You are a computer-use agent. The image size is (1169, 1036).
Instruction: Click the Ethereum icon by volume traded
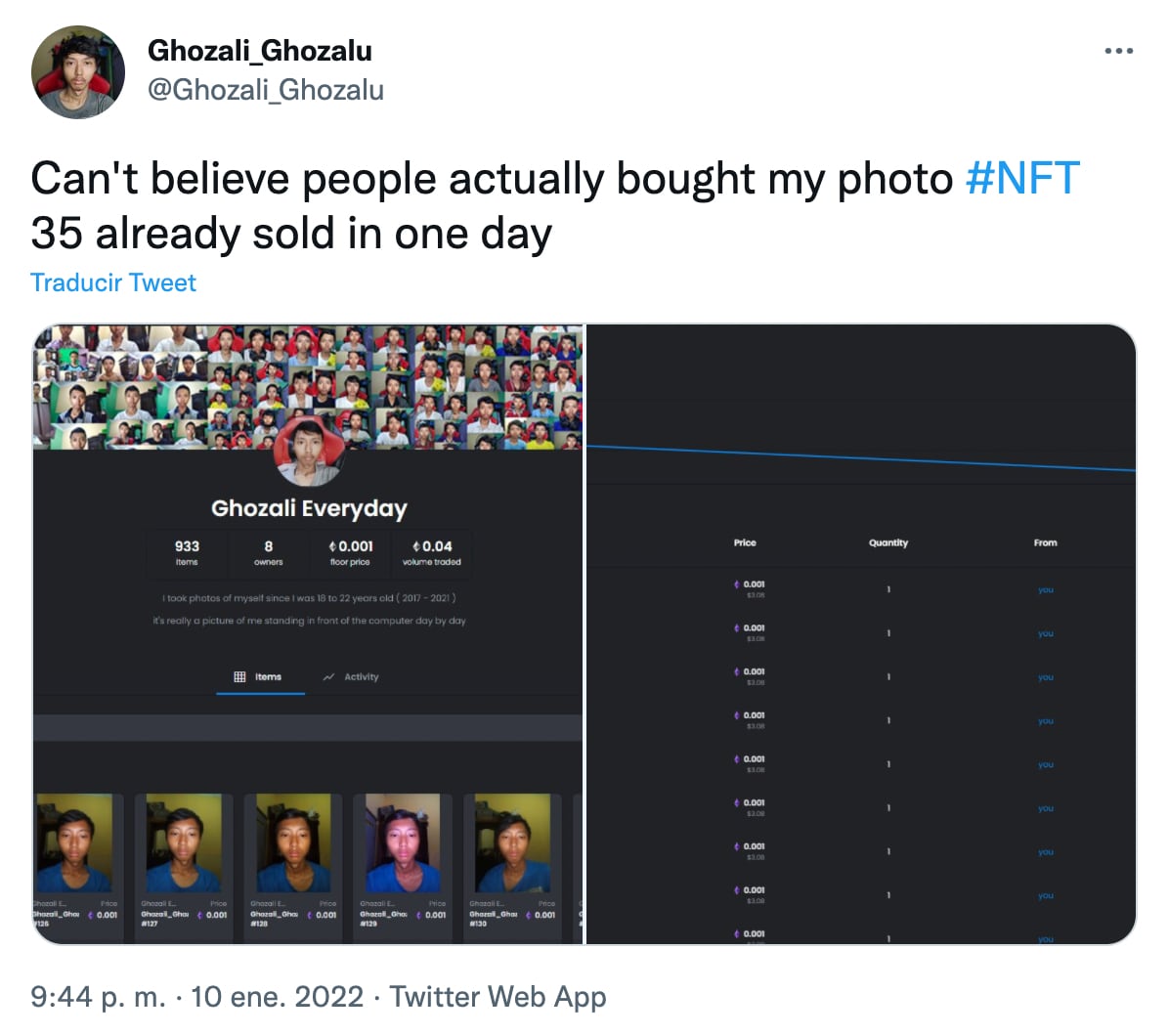[x=417, y=546]
